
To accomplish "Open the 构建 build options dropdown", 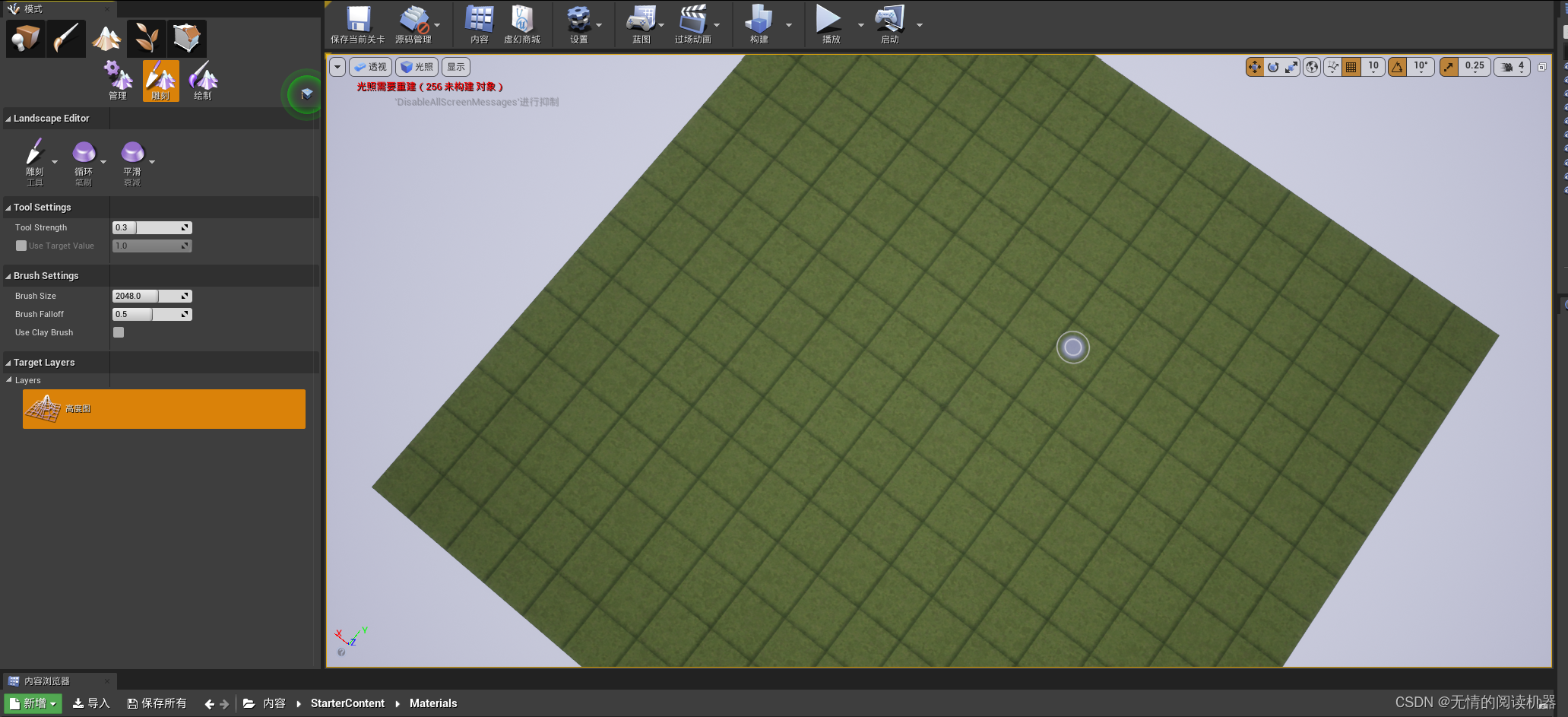I will (789, 24).
